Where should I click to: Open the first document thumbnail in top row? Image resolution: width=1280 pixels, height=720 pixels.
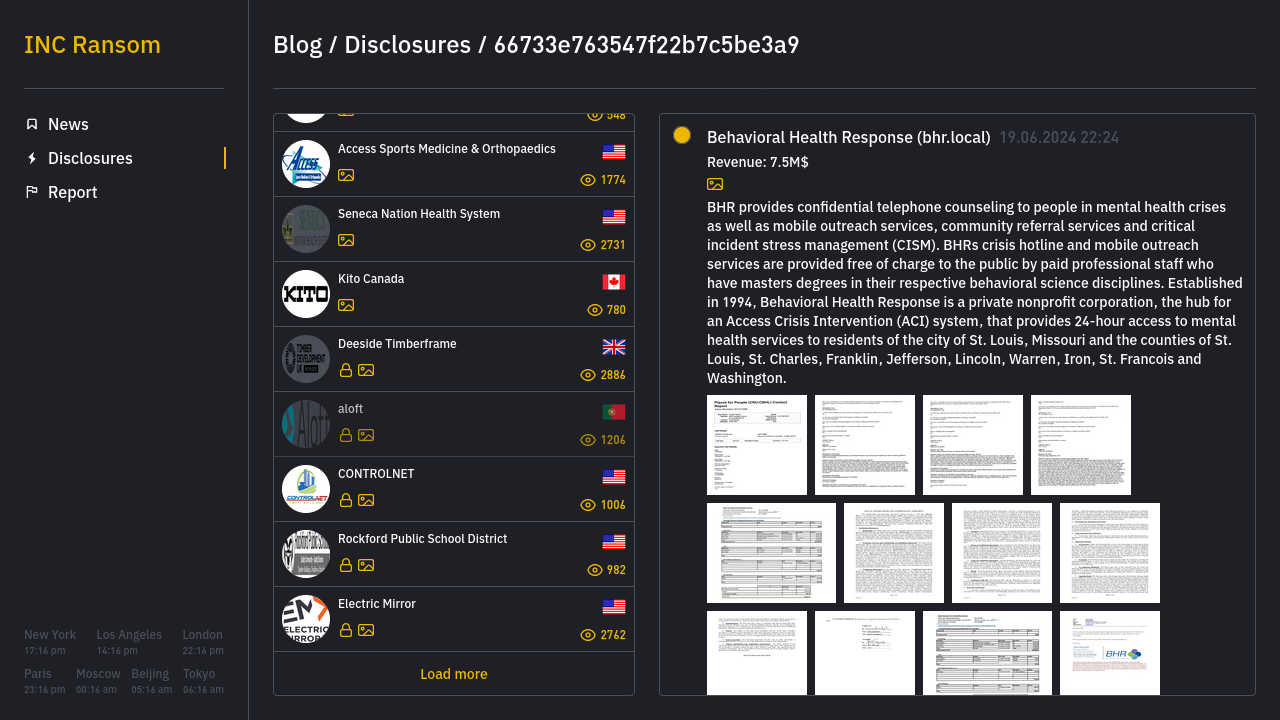pyautogui.click(x=757, y=445)
